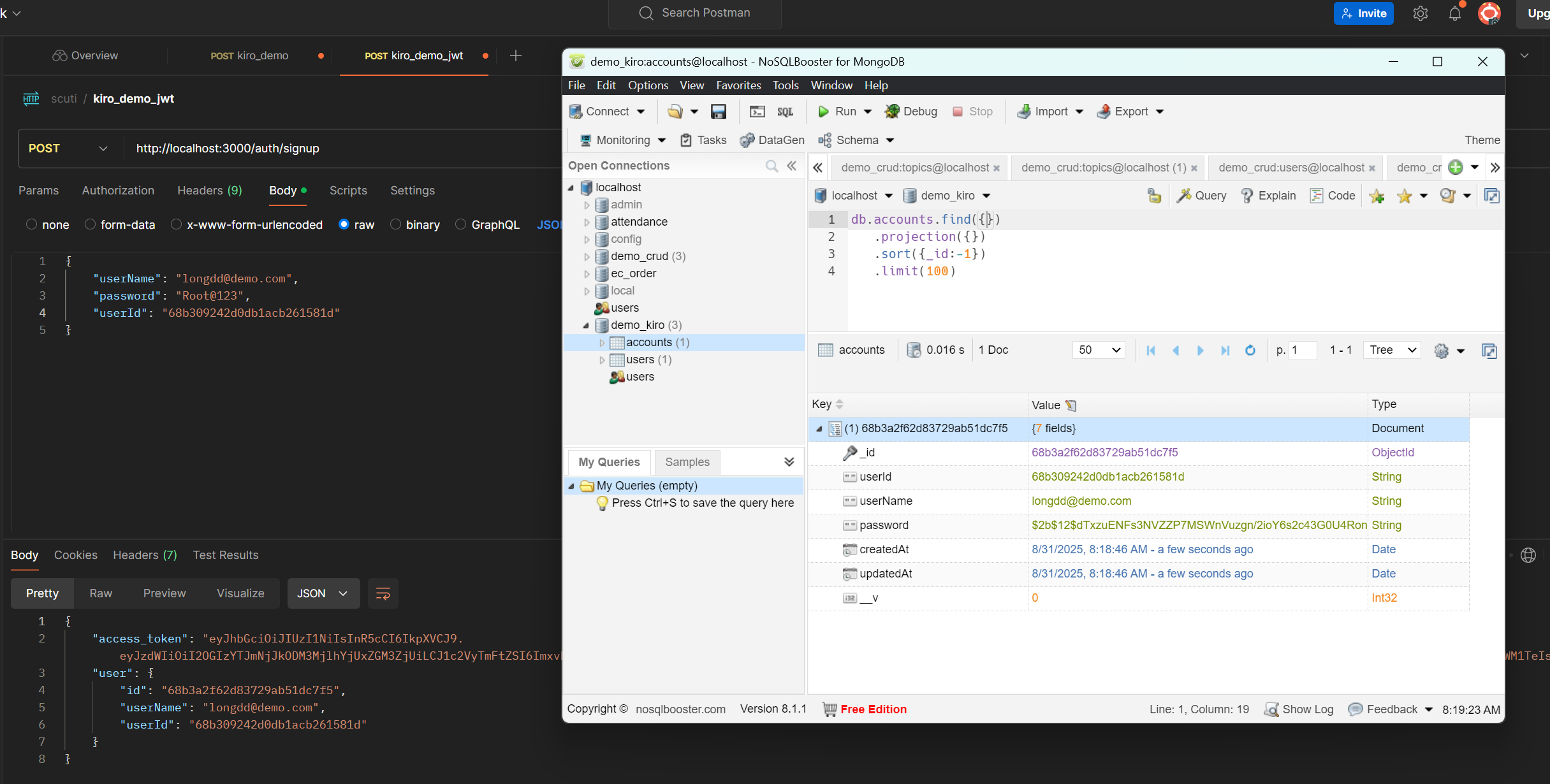This screenshot has width=1550, height=784.
Task: Show the Raw response view
Action: tap(101, 593)
